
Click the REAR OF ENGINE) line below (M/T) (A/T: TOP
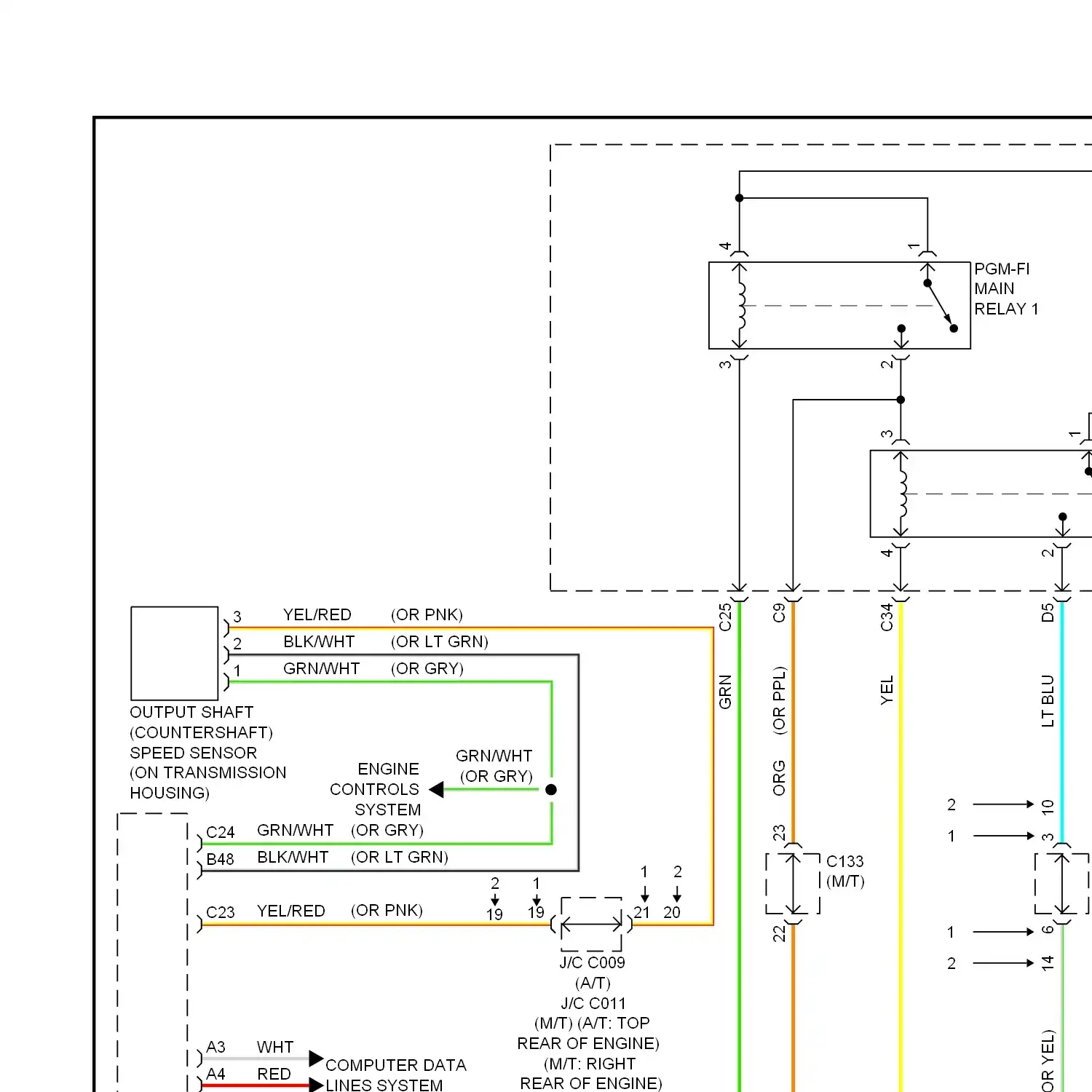point(588,1043)
